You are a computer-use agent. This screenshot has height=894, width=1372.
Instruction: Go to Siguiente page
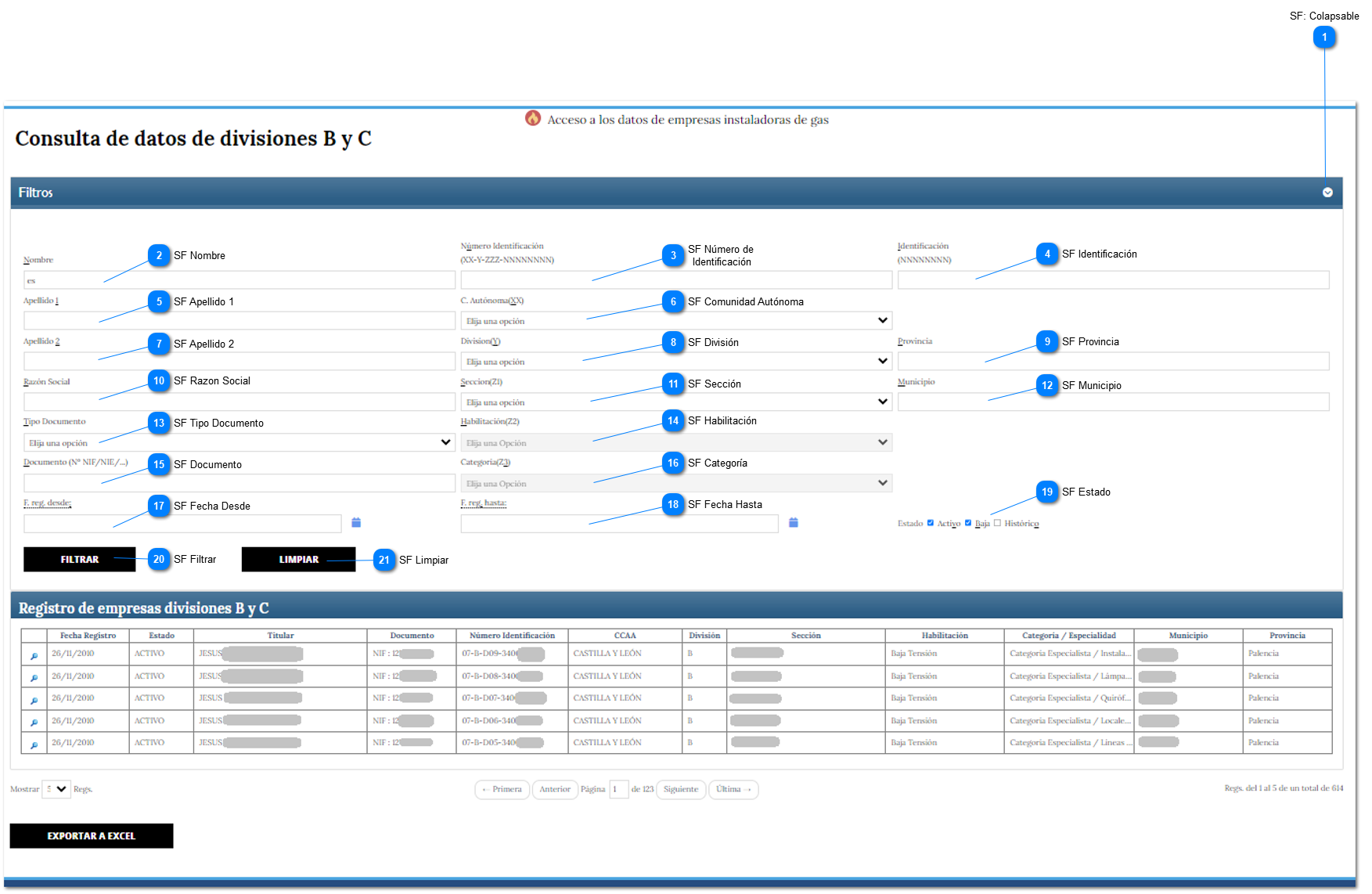click(681, 790)
